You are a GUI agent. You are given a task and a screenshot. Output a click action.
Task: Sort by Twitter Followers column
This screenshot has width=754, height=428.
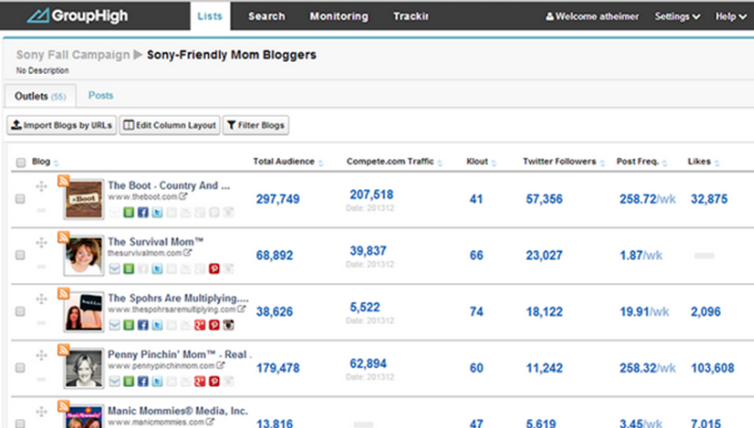coord(564,162)
